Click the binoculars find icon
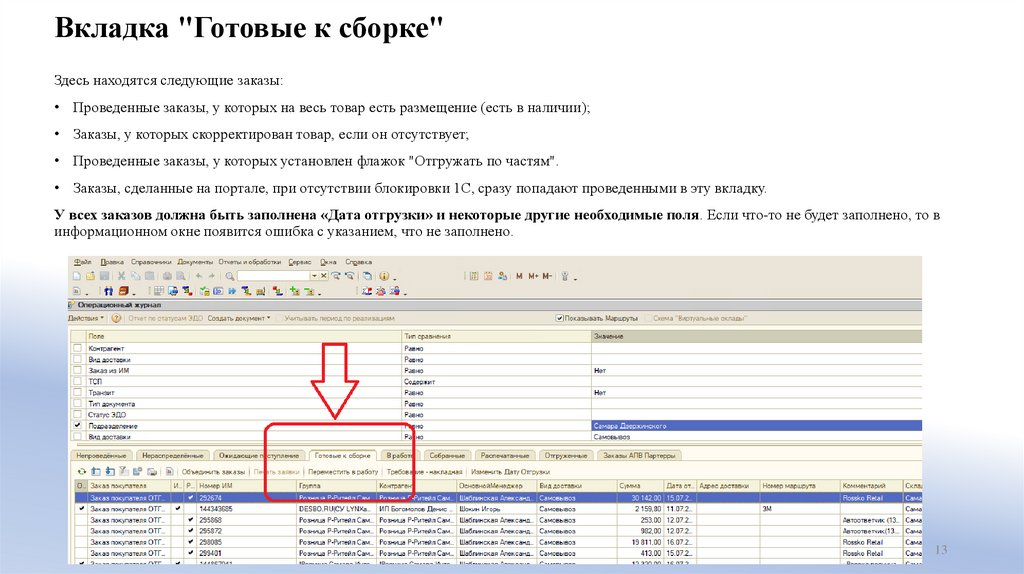 (108, 291)
